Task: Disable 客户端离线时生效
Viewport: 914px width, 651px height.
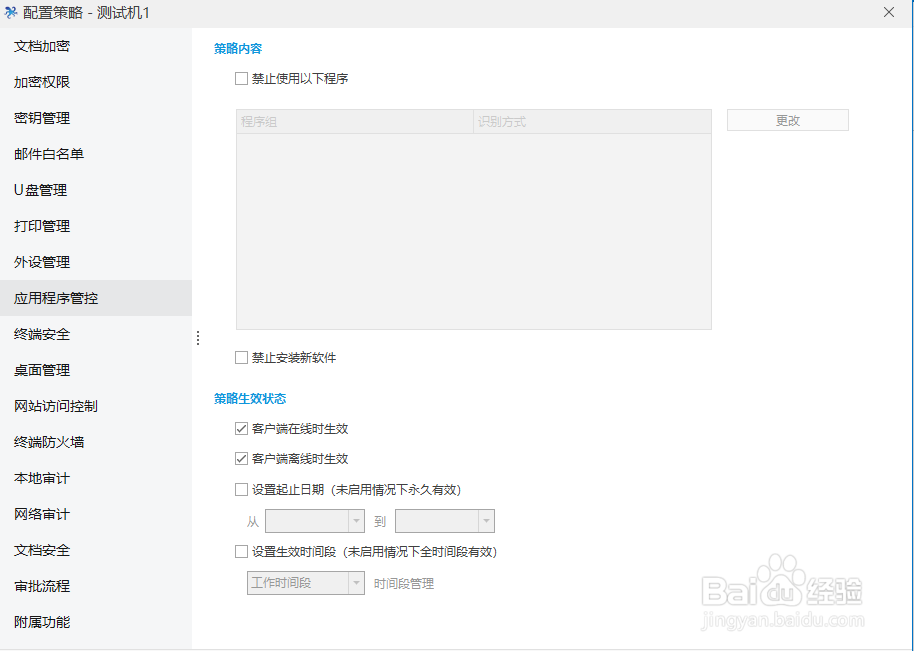Action: [x=240, y=458]
